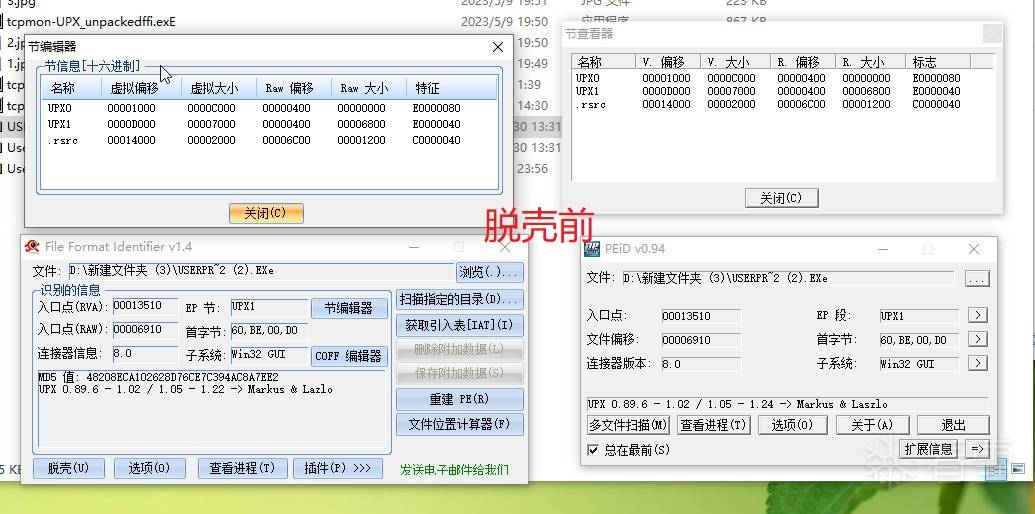Viewport: 1035px width, 514px height.
Task: Select Raw 偏移 column header in 节编辑器
Action: coord(294,88)
